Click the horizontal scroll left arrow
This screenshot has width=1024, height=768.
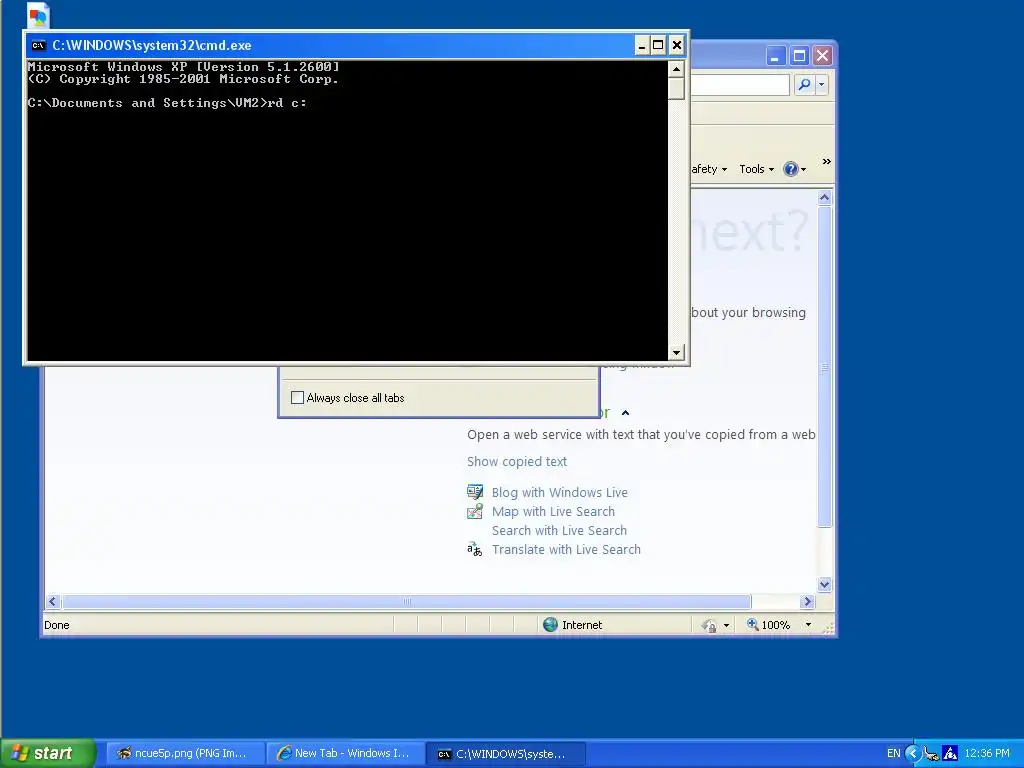click(x=53, y=601)
